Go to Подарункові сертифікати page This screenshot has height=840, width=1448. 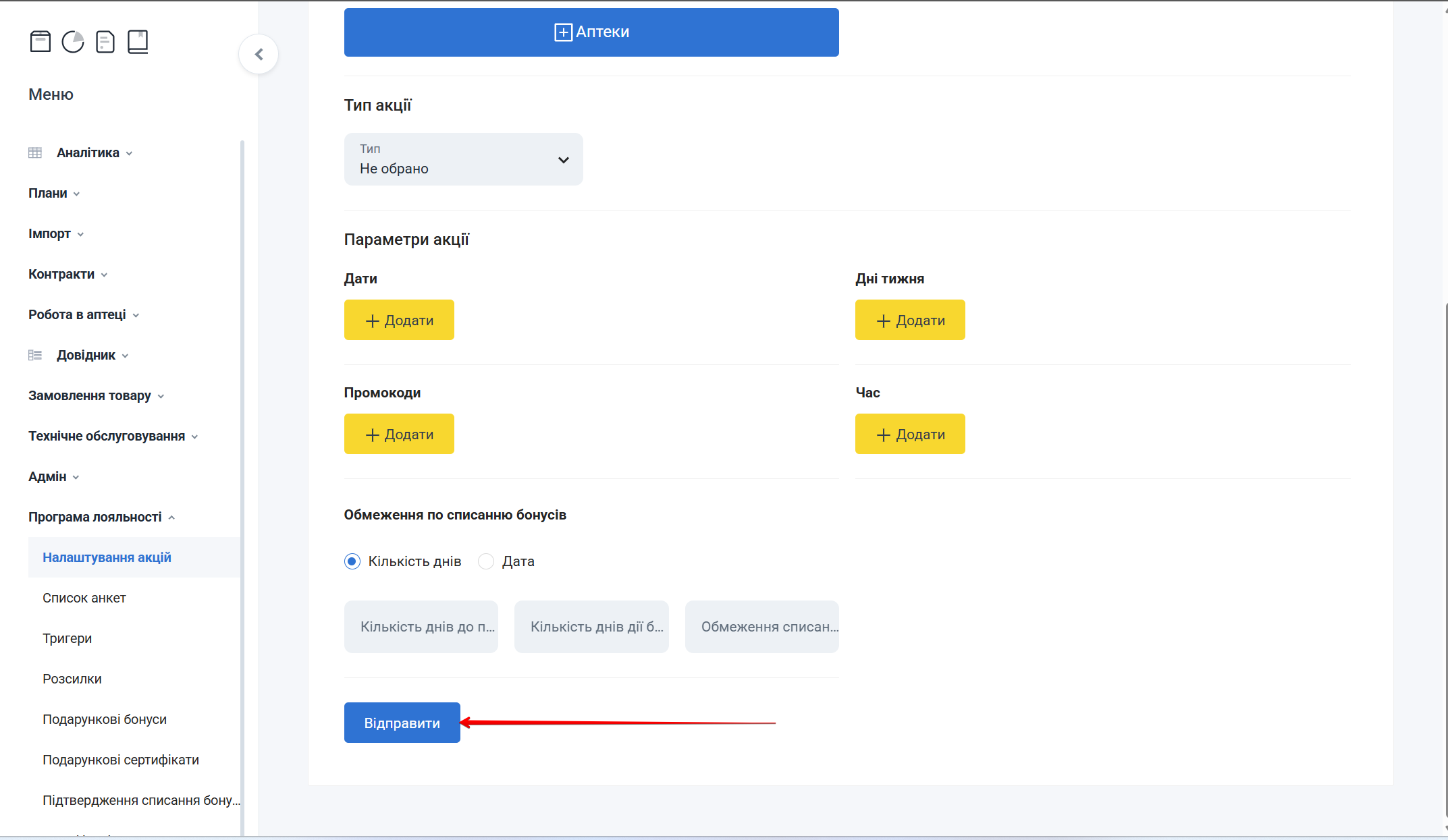[120, 760]
